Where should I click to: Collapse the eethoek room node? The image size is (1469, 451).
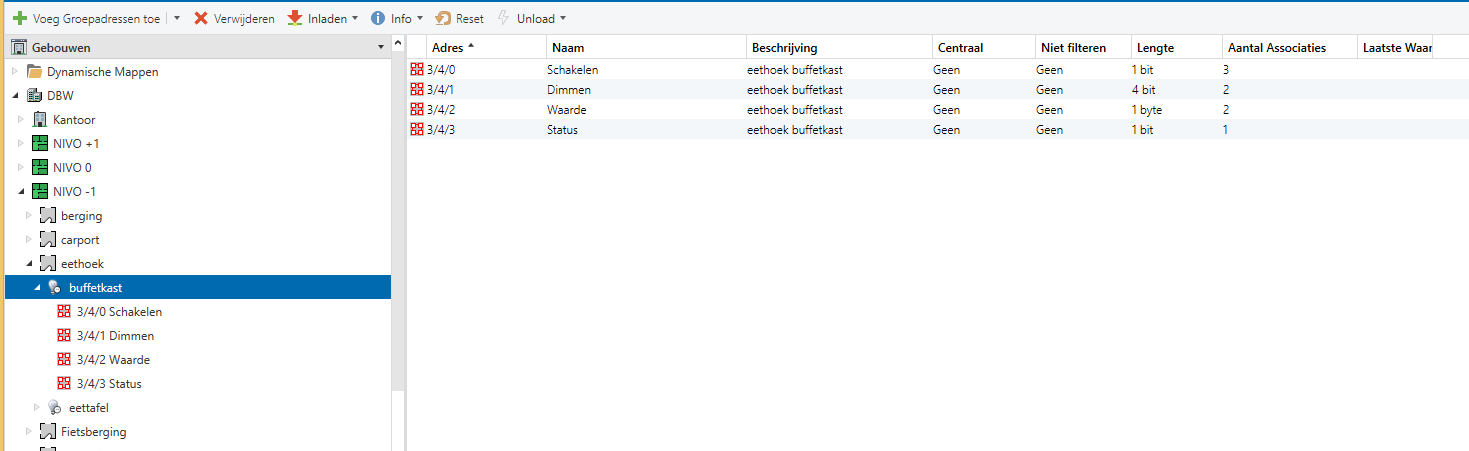tap(29, 264)
